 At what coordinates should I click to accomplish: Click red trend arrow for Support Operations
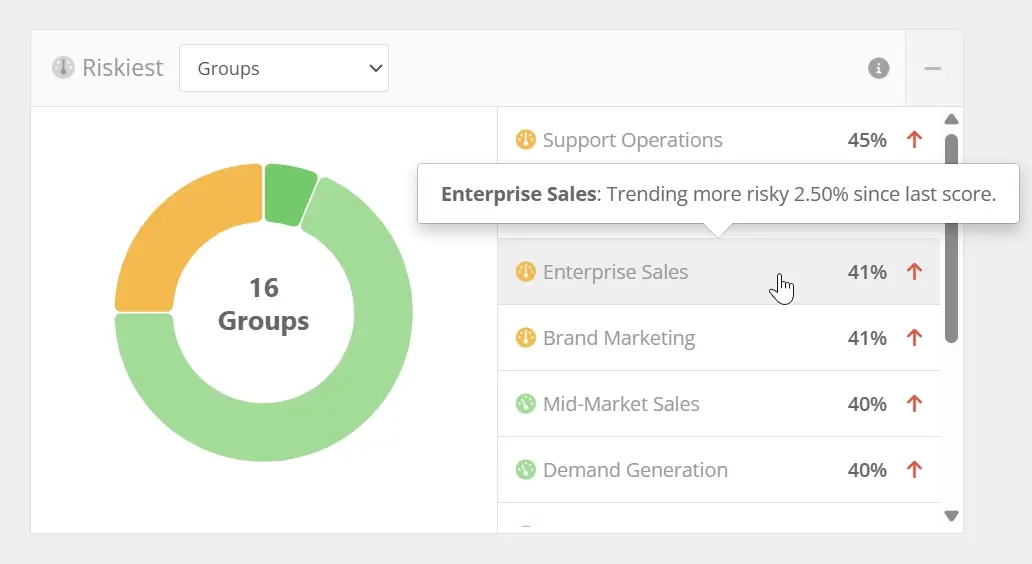point(913,140)
